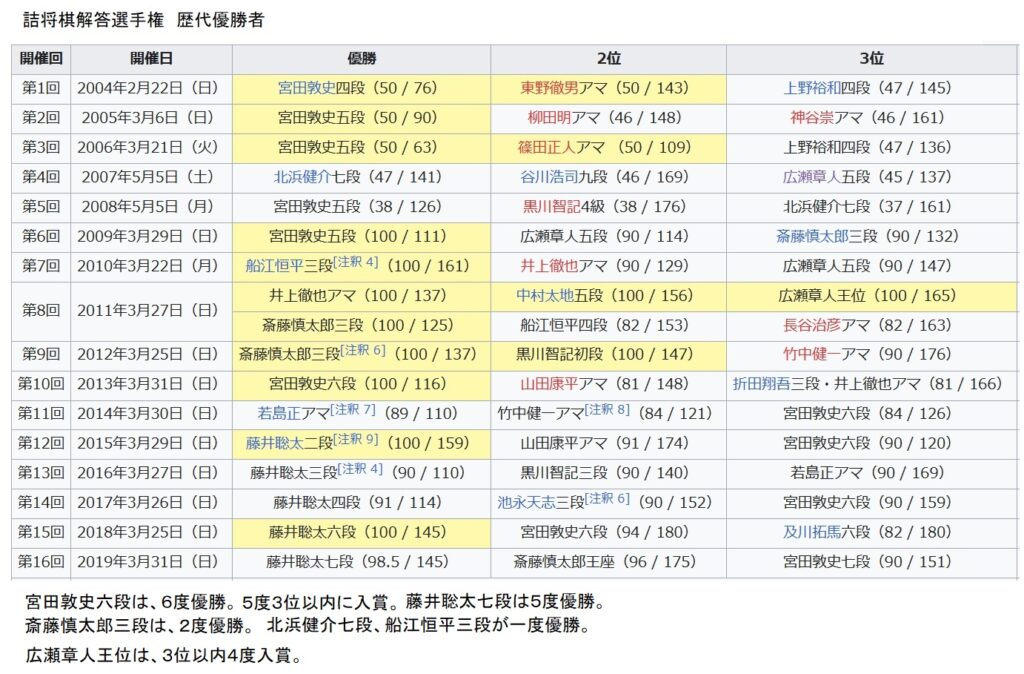Click the 2位 column header
This screenshot has width=1024, height=674.
coord(608,59)
